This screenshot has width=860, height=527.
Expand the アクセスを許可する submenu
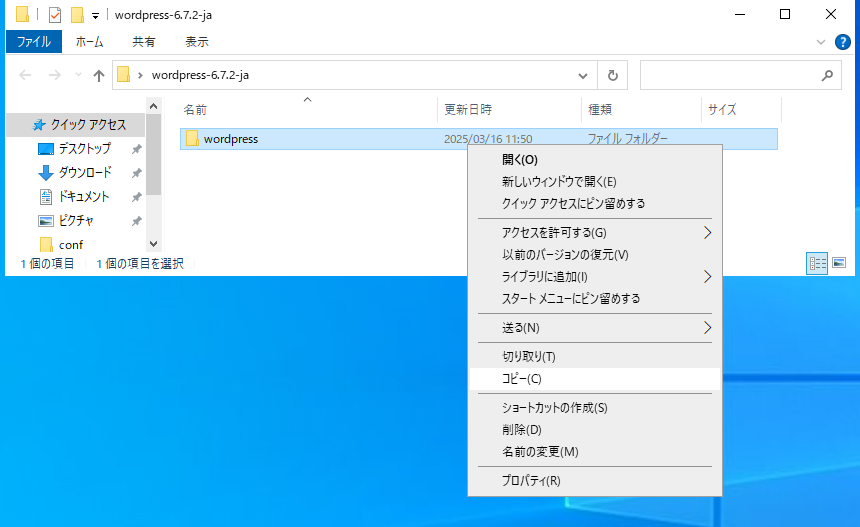coord(707,233)
